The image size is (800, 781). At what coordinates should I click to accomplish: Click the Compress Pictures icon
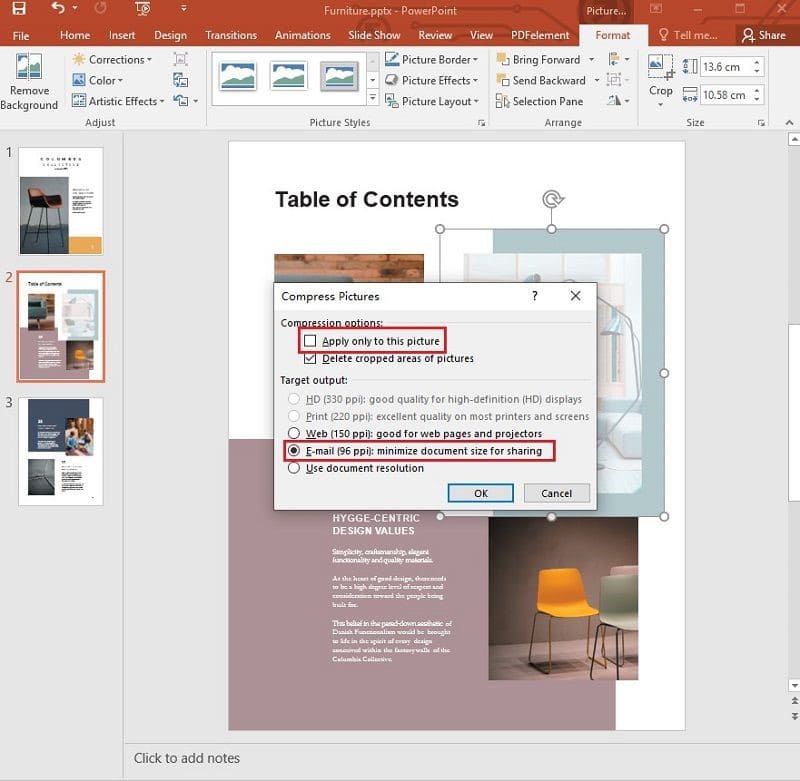(180, 59)
